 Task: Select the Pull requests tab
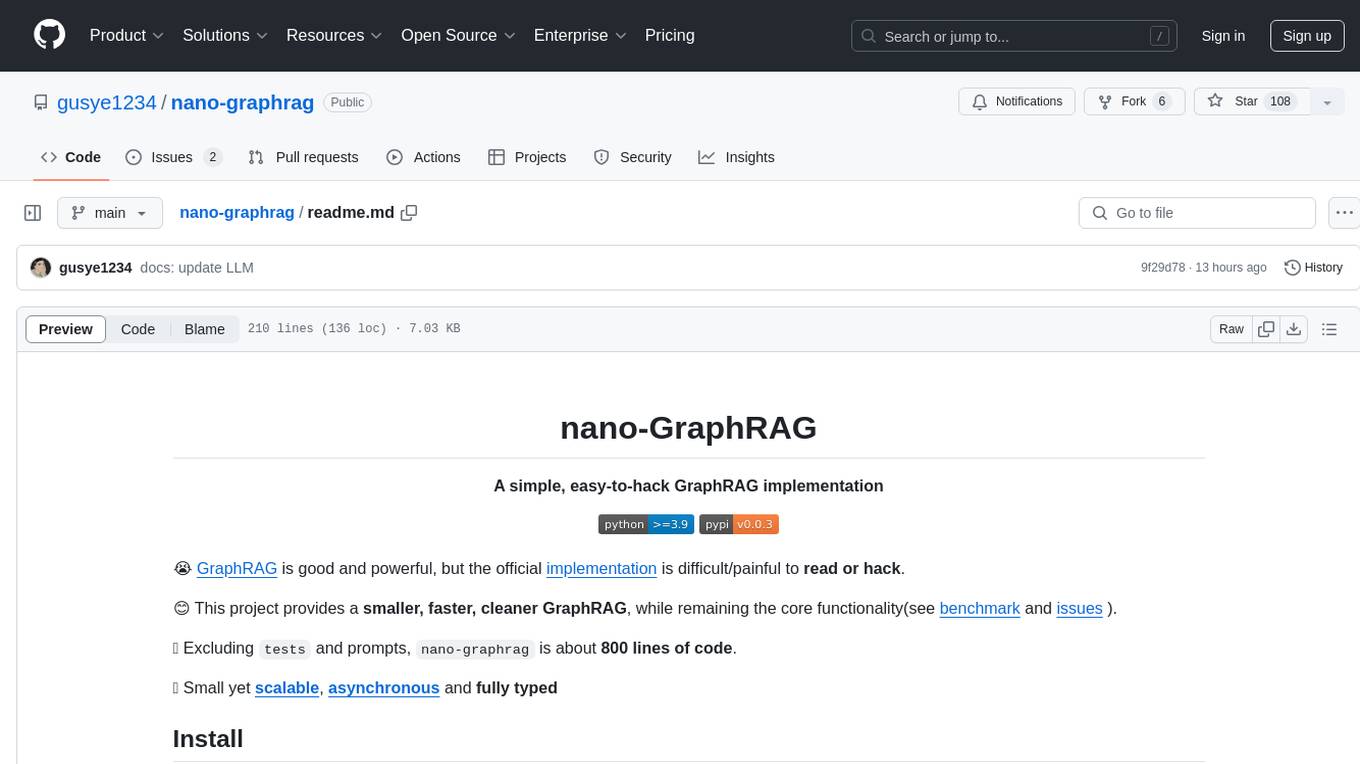303,157
